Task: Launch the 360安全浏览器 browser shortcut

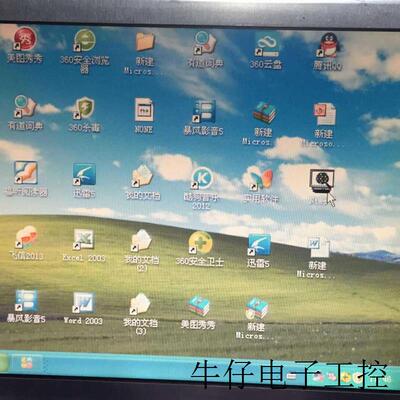Action: [85, 41]
